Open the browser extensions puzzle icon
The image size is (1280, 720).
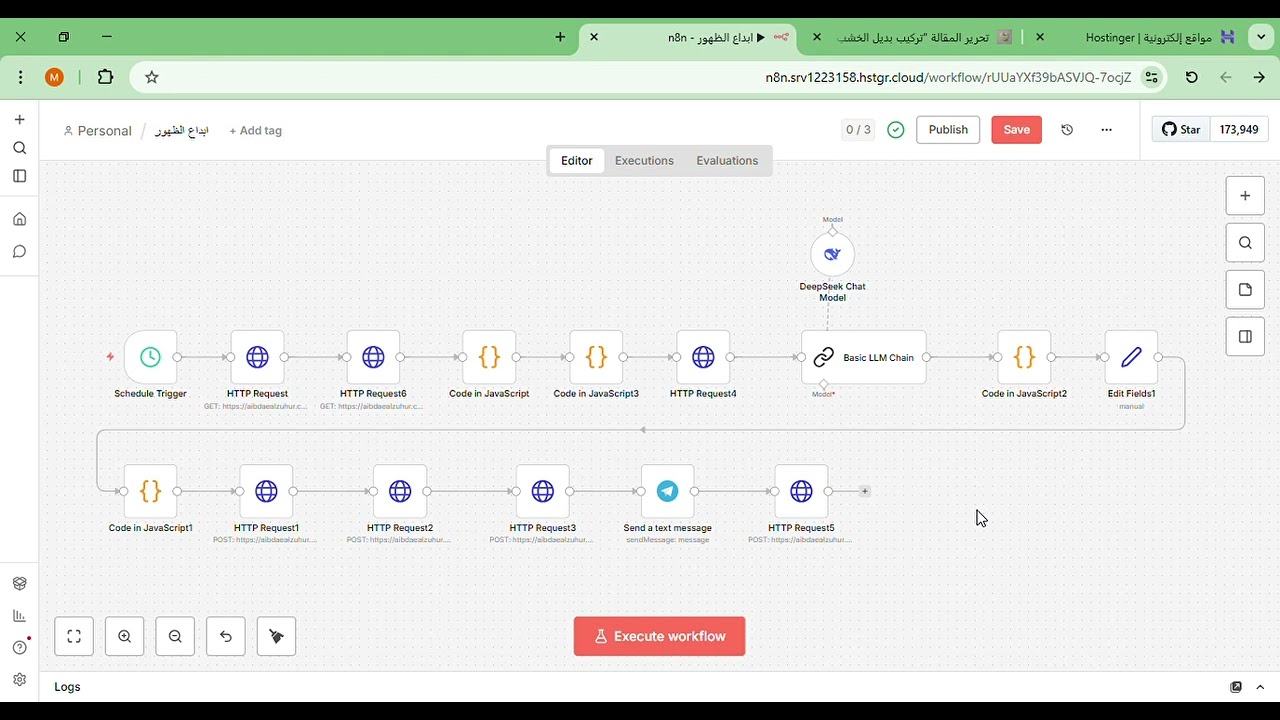105,77
